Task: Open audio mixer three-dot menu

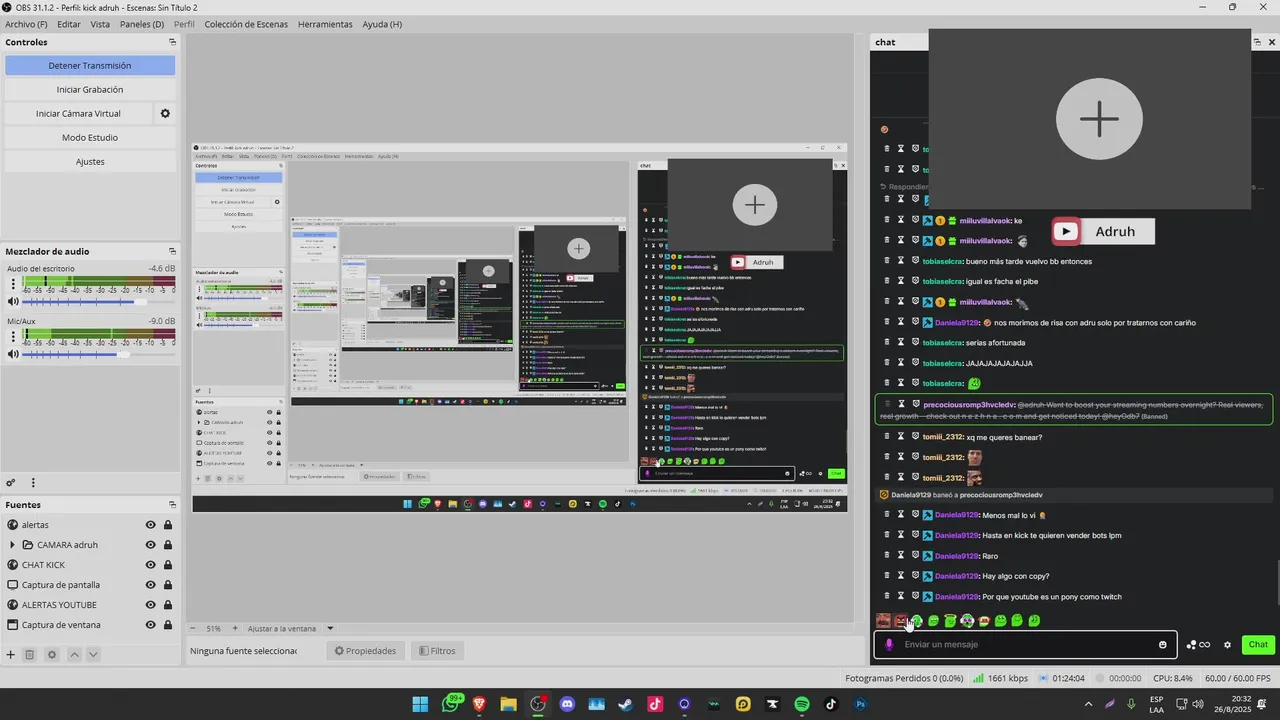Action: coord(33,482)
